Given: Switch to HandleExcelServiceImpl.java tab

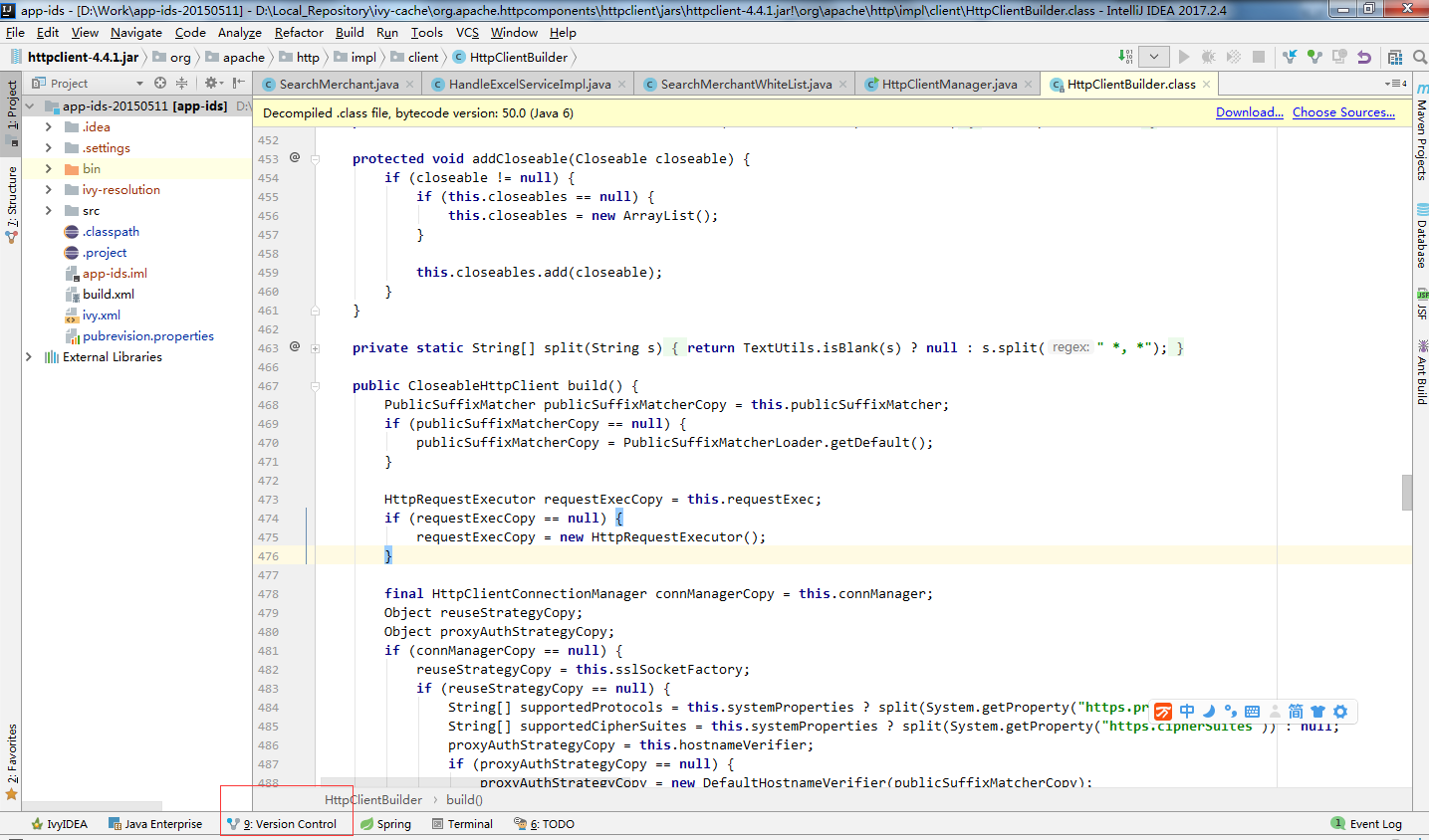Looking at the screenshot, I should pyautogui.click(x=529, y=84).
